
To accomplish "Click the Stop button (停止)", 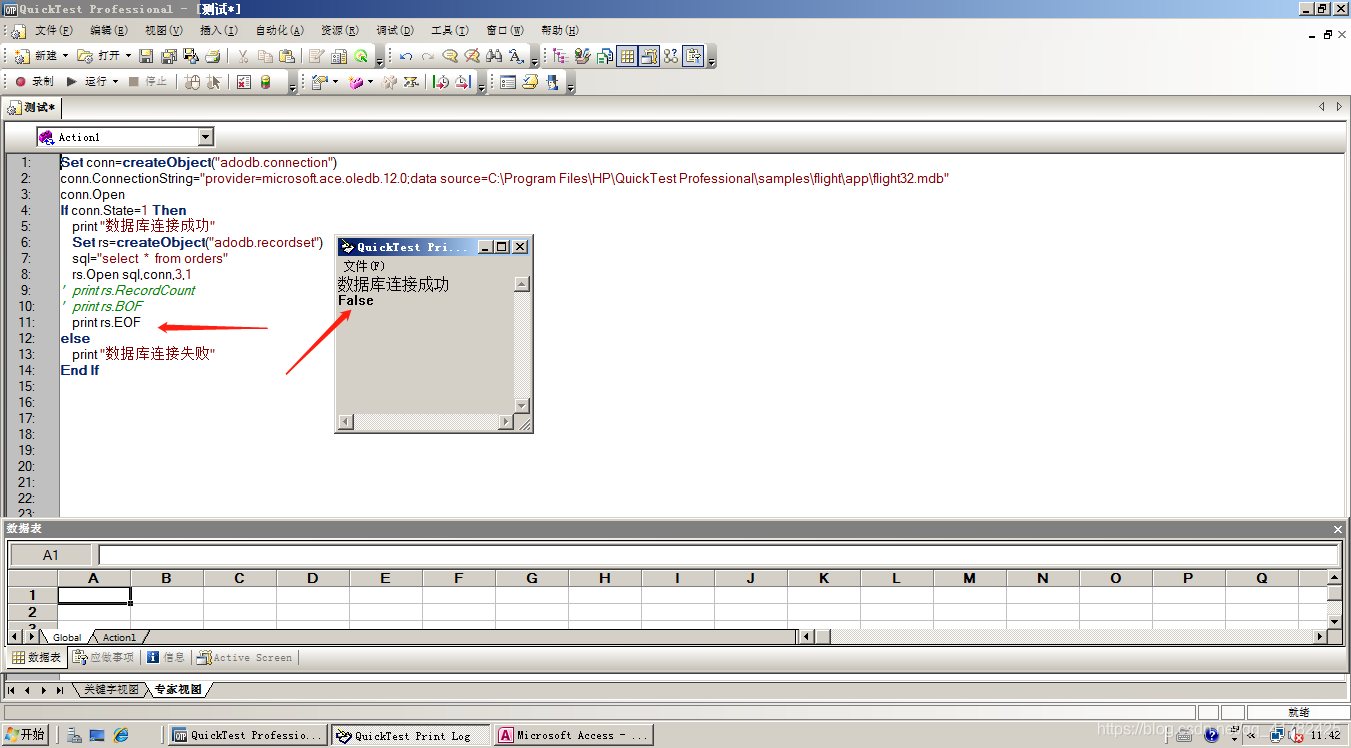I will pyautogui.click(x=148, y=82).
